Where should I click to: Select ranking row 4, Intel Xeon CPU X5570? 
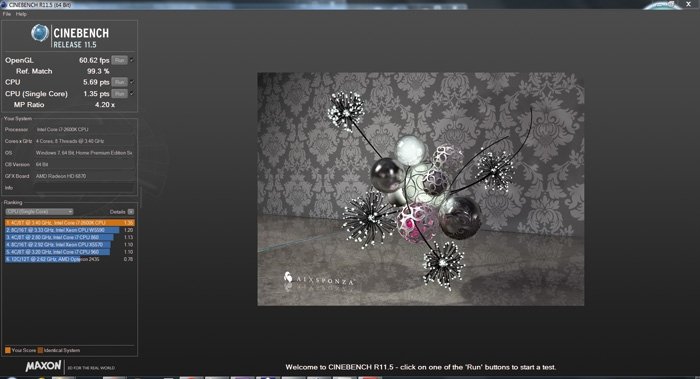tap(70, 245)
